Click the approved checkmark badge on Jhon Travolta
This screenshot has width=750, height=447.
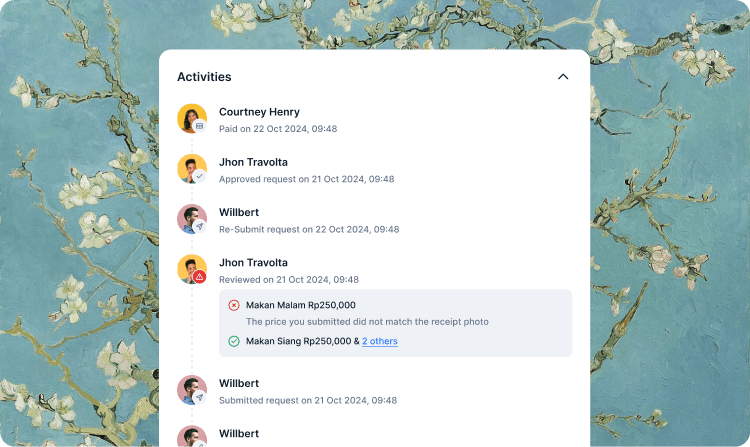pyautogui.click(x=199, y=176)
